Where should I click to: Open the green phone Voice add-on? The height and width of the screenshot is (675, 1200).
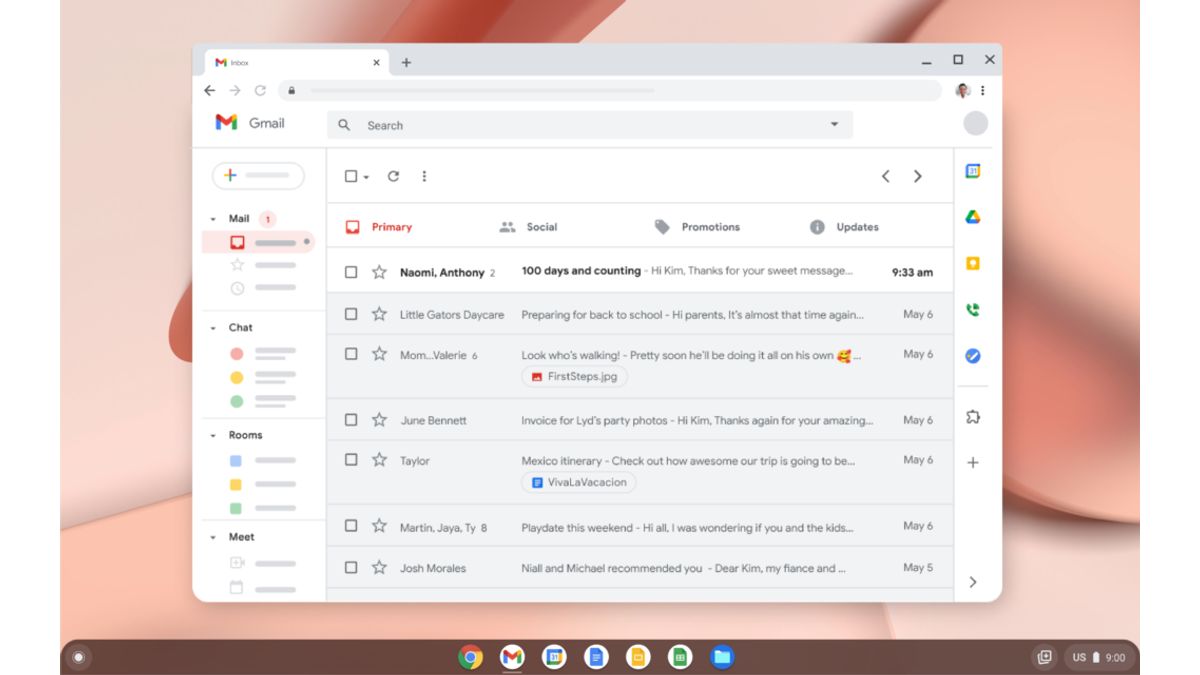click(972, 309)
